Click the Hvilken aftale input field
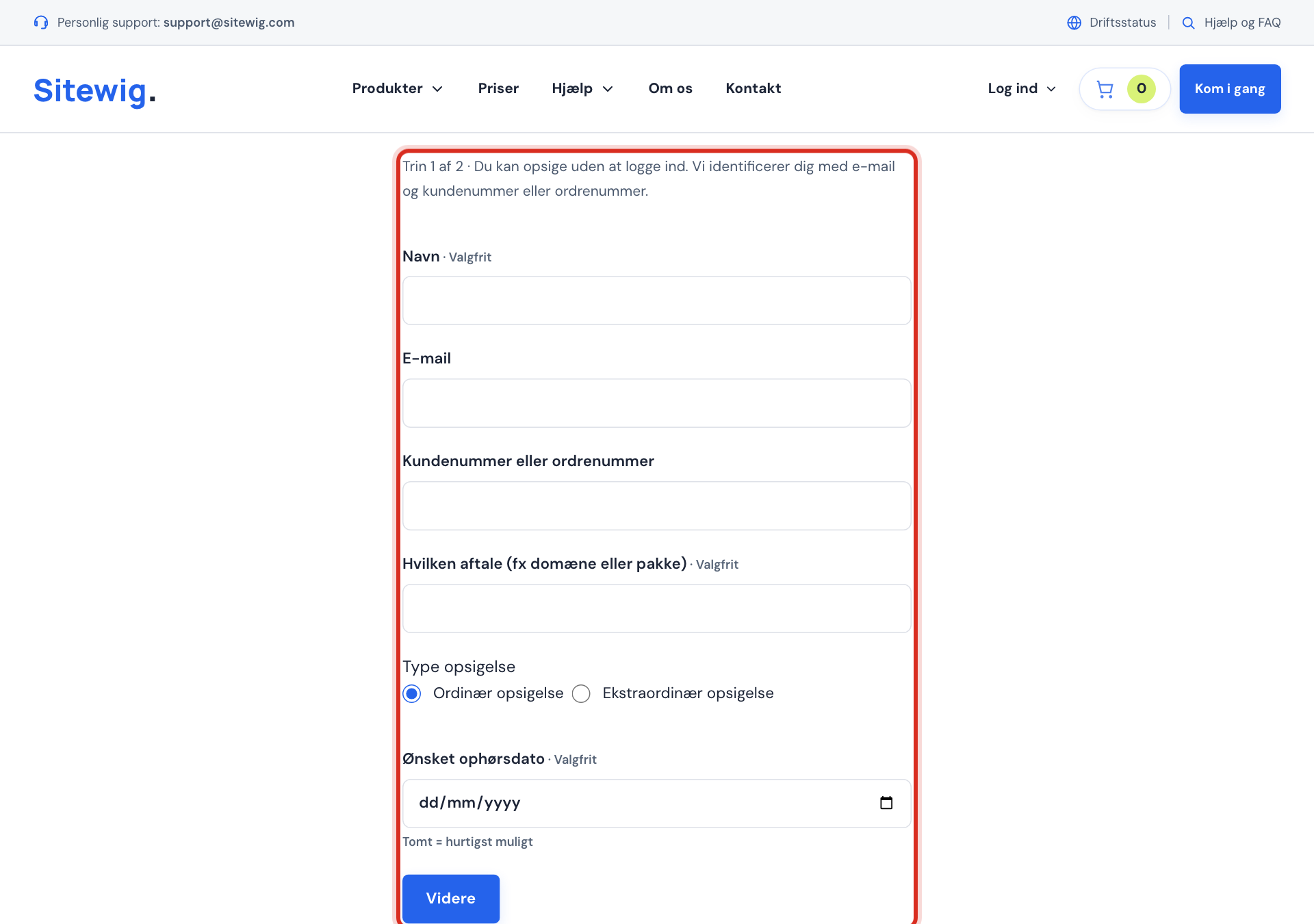1314x924 pixels. [657, 608]
